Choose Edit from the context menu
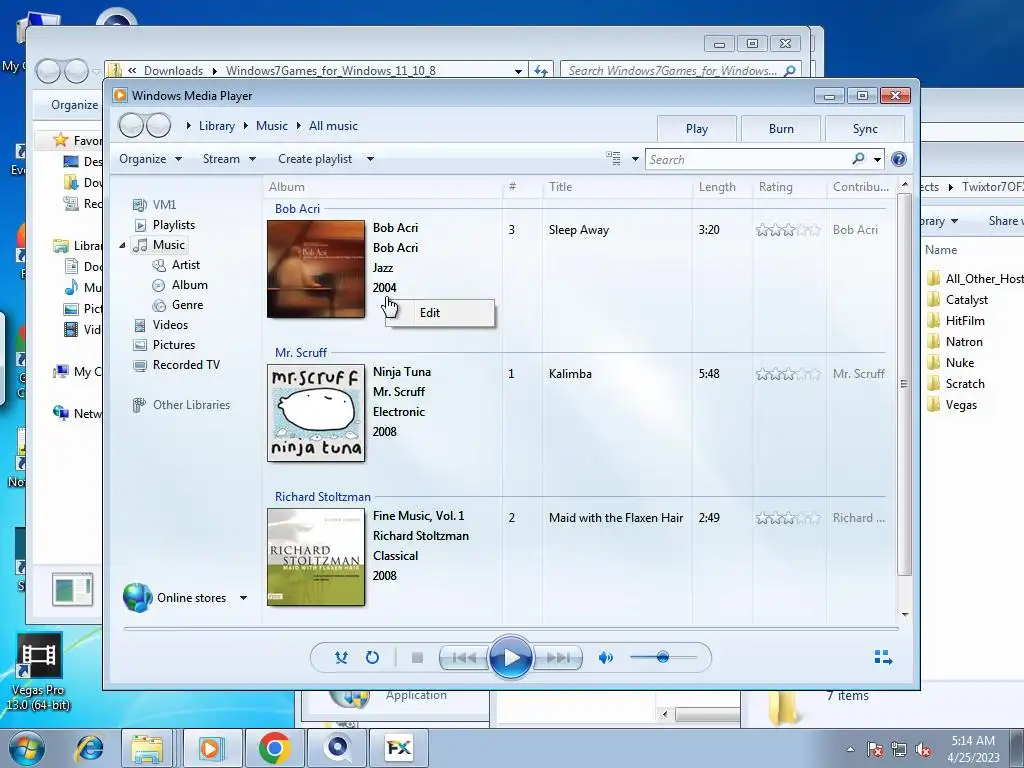The image size is (1024, 768). click(x=440, y=313)
